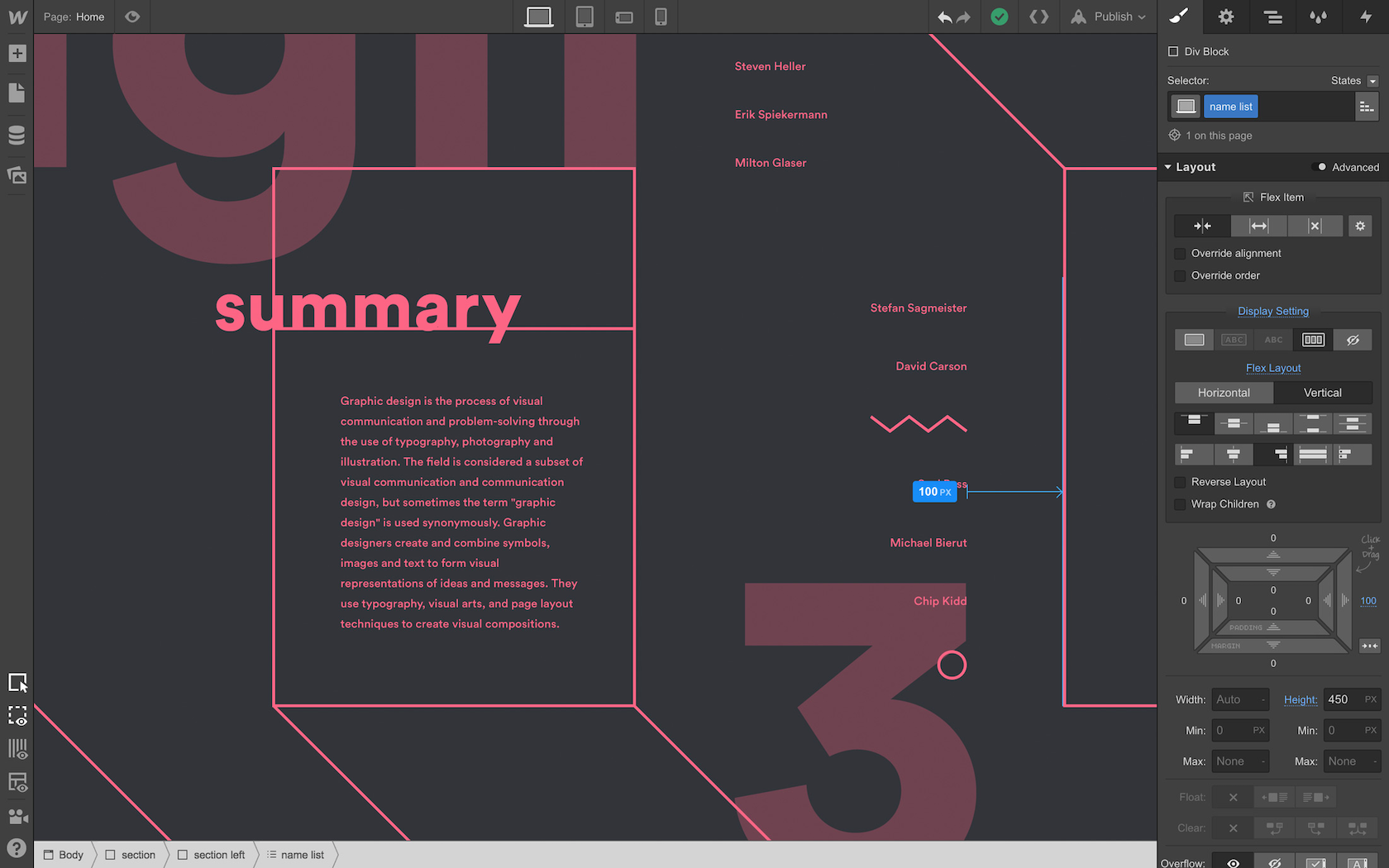Check the Reverse Layout option
Image resolution: width=1389 pixels, height=868 pixels.
[1181, 482]
